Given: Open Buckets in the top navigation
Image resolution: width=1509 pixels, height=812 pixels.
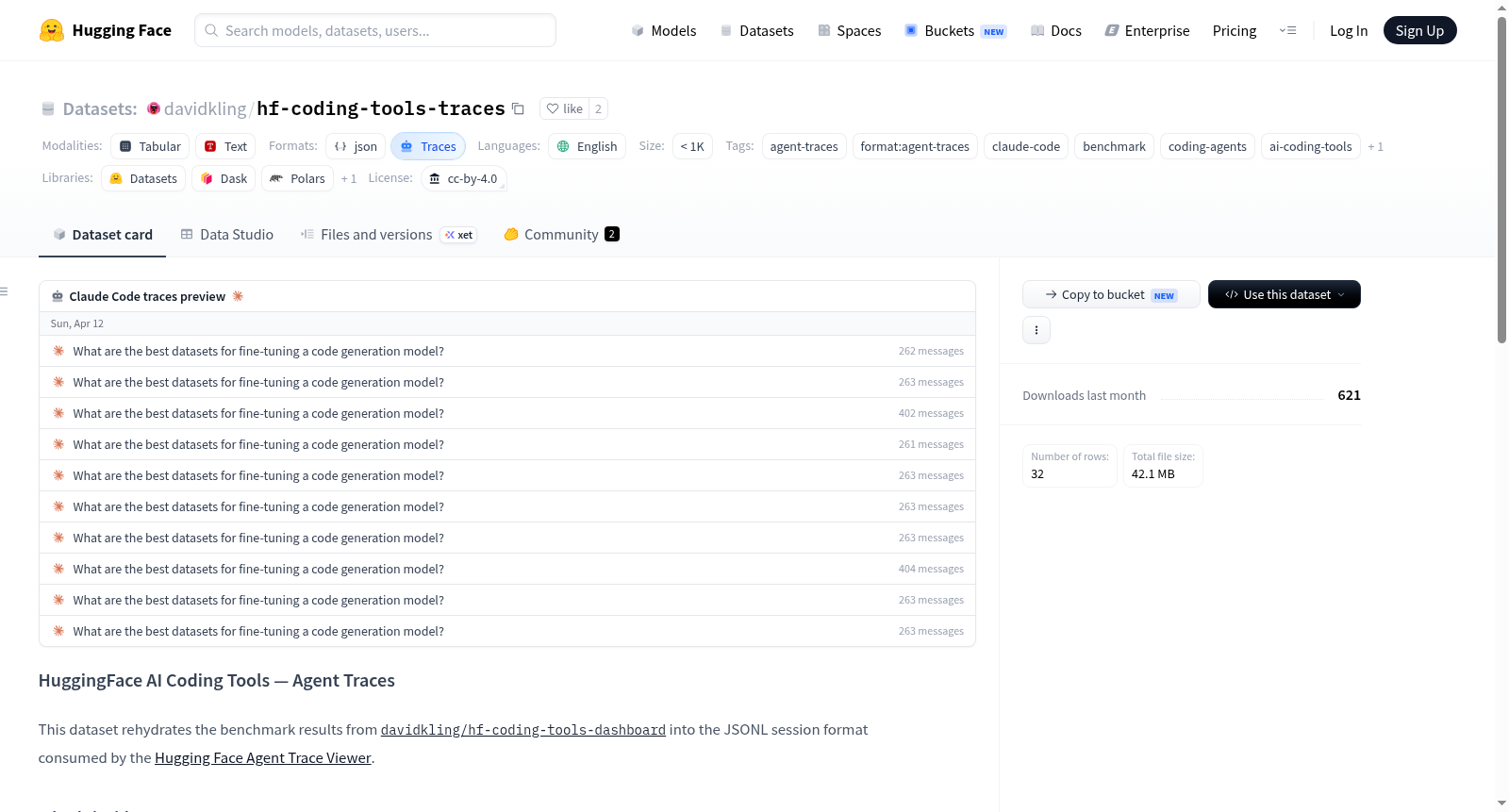Looking at the screenshot, I should click(955, 30).
